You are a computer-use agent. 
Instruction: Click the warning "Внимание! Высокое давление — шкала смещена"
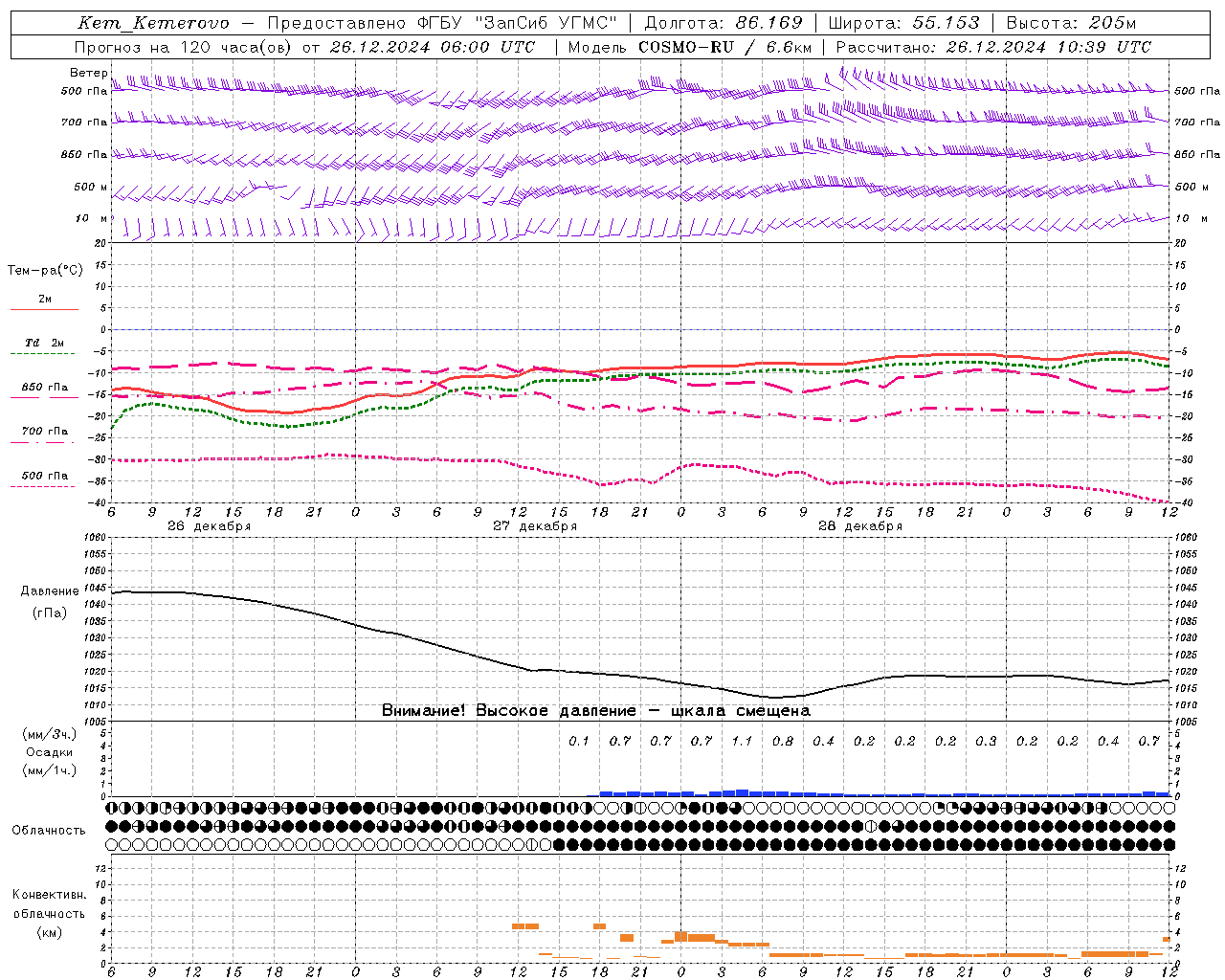click(x=596, y=710)
